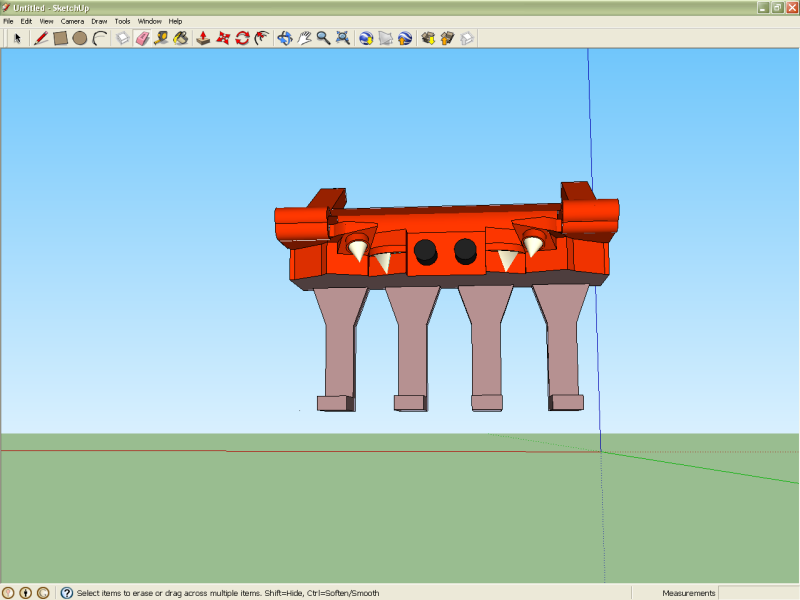Viewport: 800px width, 600px height.
Task: Click the Get Models icon
Action: tap(428, 38)
